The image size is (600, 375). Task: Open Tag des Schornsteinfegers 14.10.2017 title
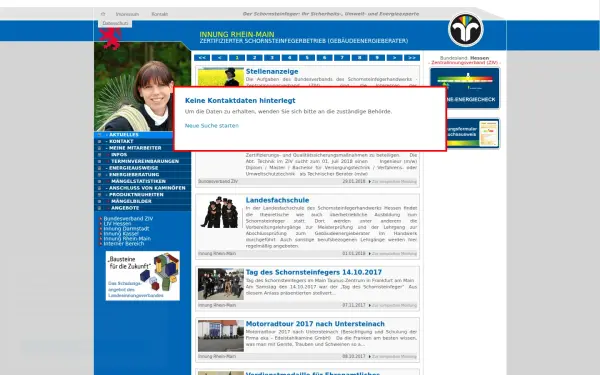click(314, 272)
